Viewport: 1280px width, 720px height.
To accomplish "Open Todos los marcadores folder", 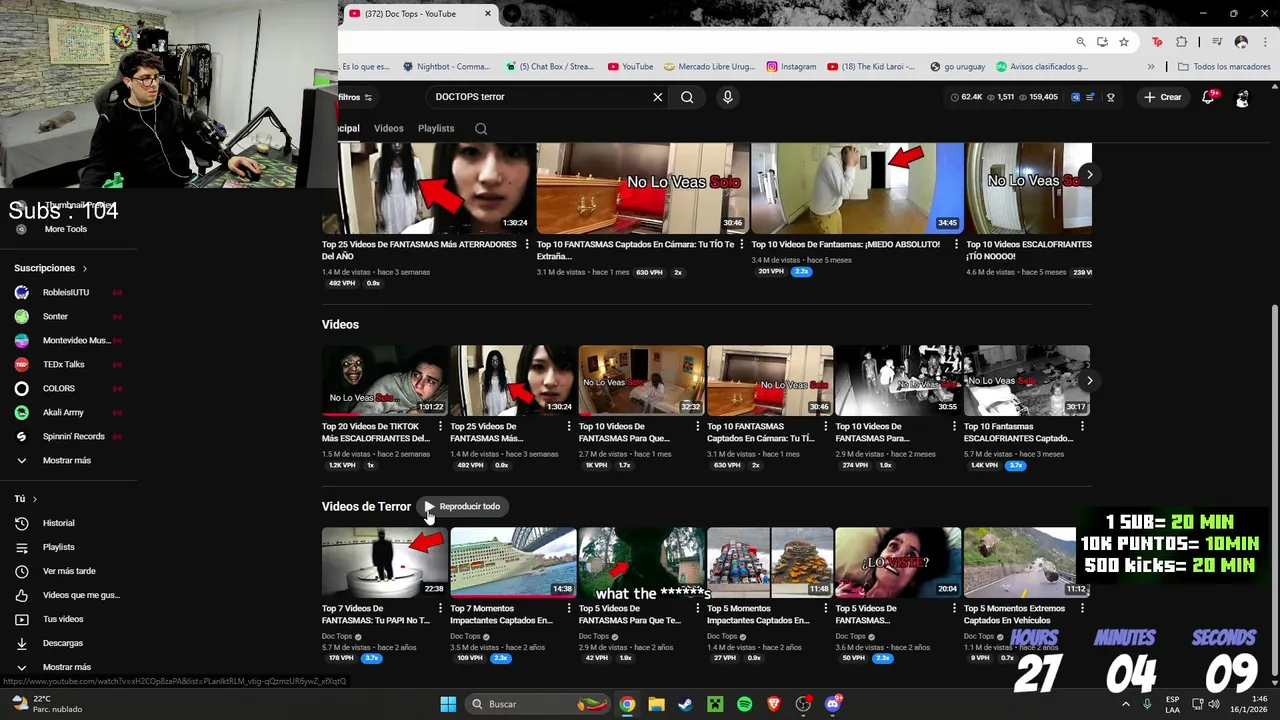I will tap(1224, 67).
